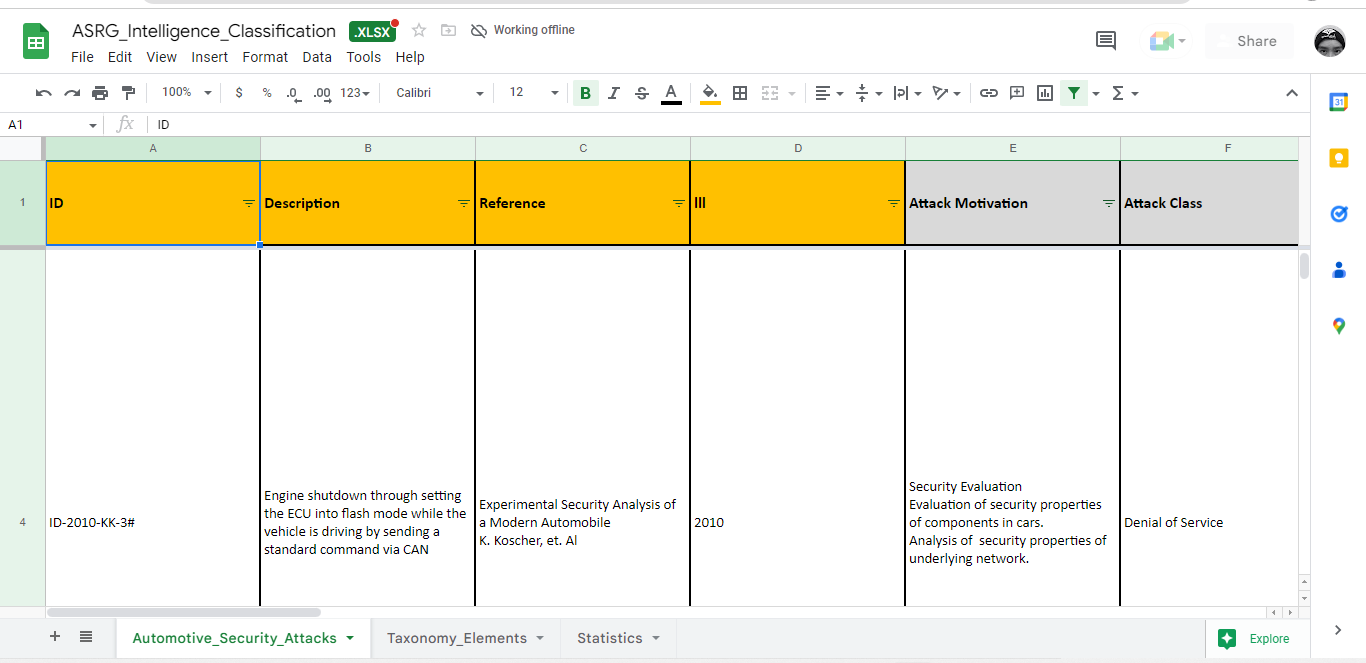The image size is (1366, 663).
Task: Open comment history
Action: [x=1106, y=41]
